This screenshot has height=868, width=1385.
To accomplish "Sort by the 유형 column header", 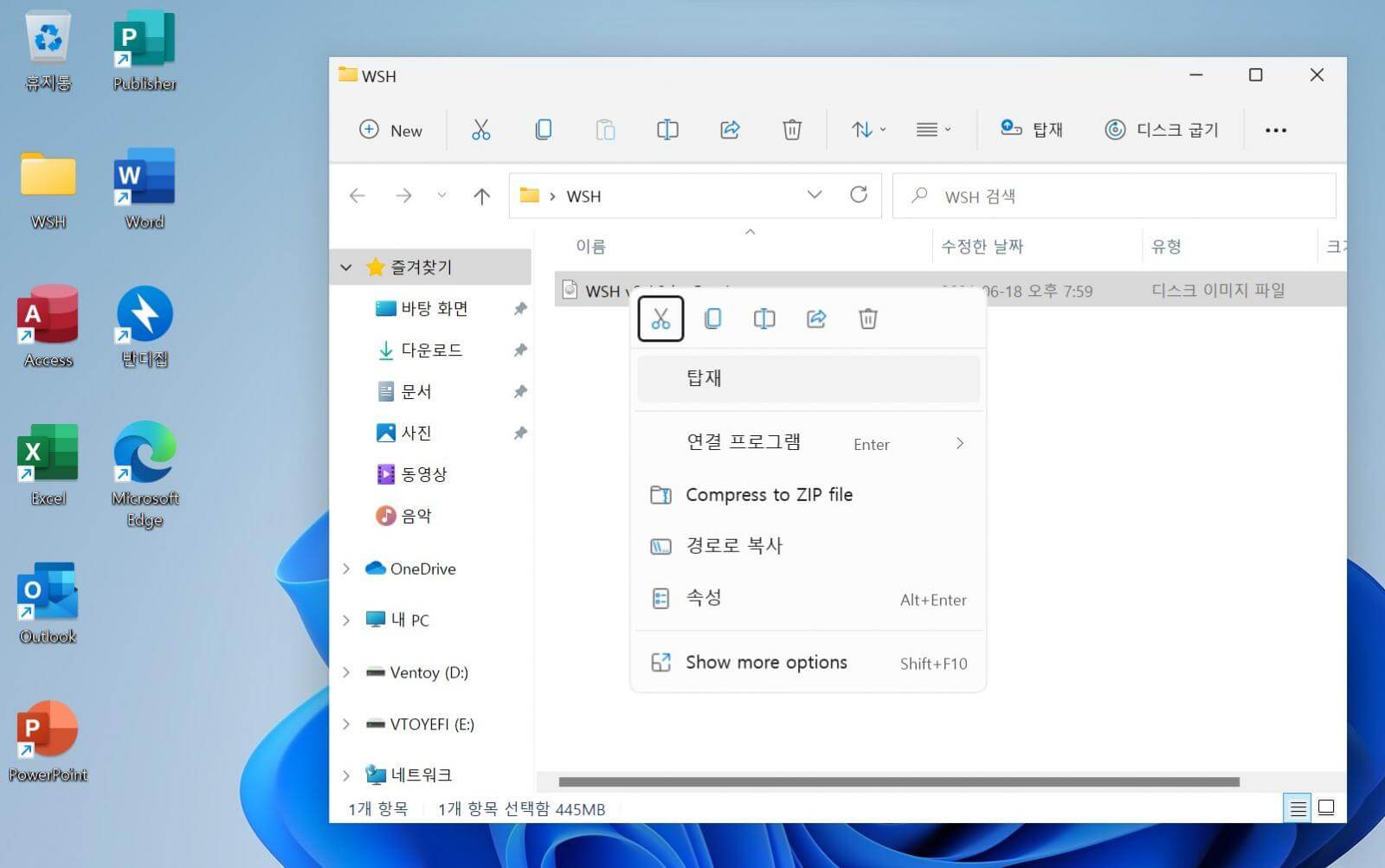I will [x=1166, y=247].
